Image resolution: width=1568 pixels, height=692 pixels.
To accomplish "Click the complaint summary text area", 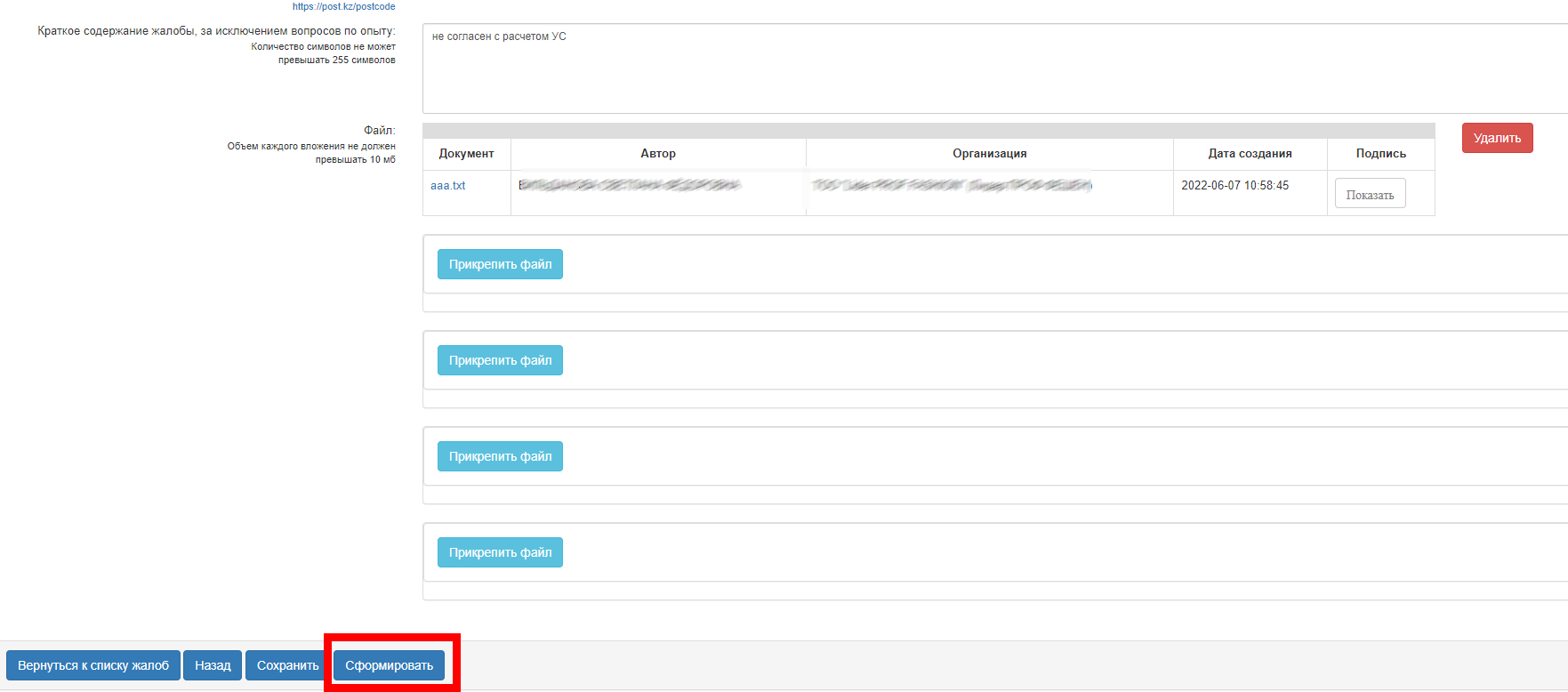I will click(x=994, y=68).
